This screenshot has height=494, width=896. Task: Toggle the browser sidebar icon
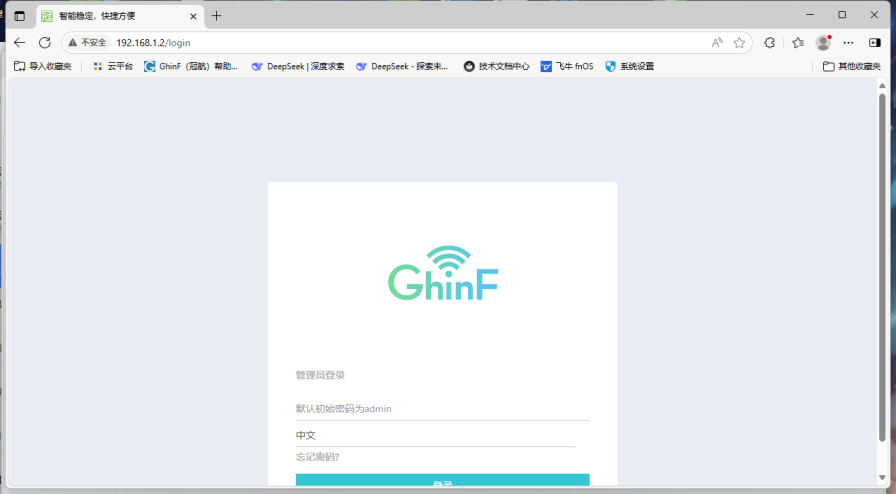click(x=875, y=42)
